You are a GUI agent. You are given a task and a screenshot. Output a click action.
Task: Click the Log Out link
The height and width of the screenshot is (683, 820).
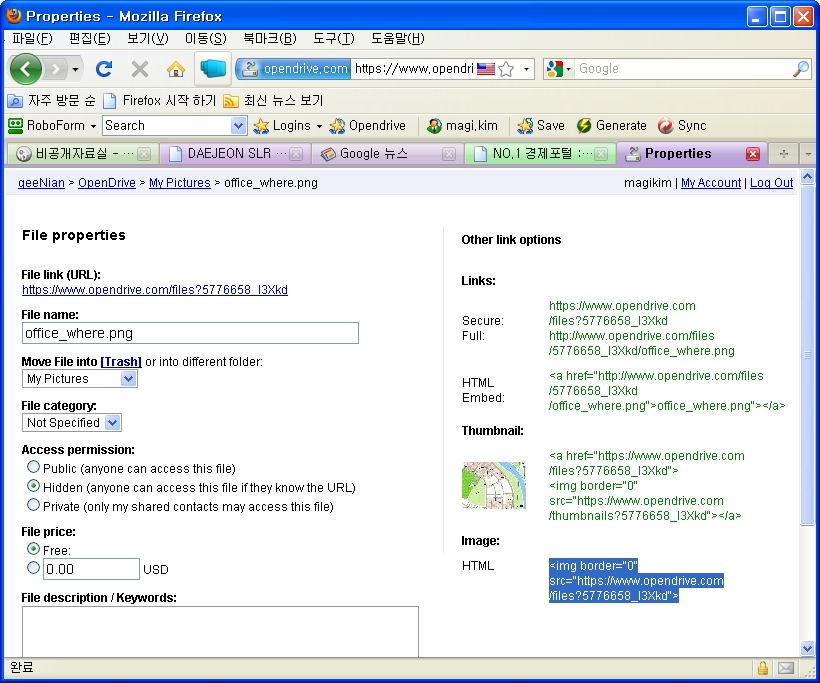click(771, 183)
